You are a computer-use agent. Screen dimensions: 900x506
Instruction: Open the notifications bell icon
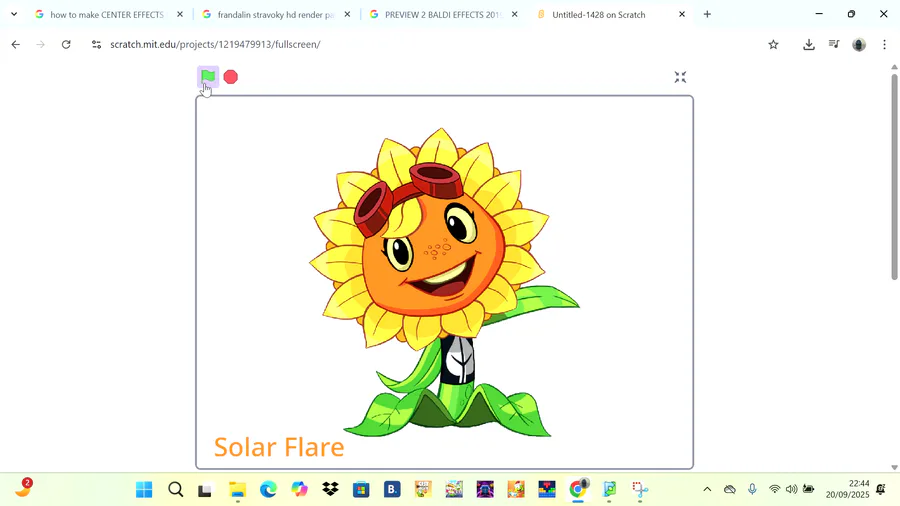pos(880,489)
